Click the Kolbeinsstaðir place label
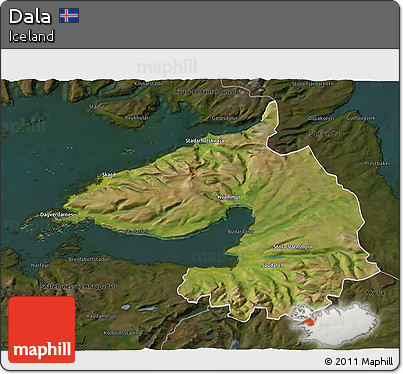 120,333
